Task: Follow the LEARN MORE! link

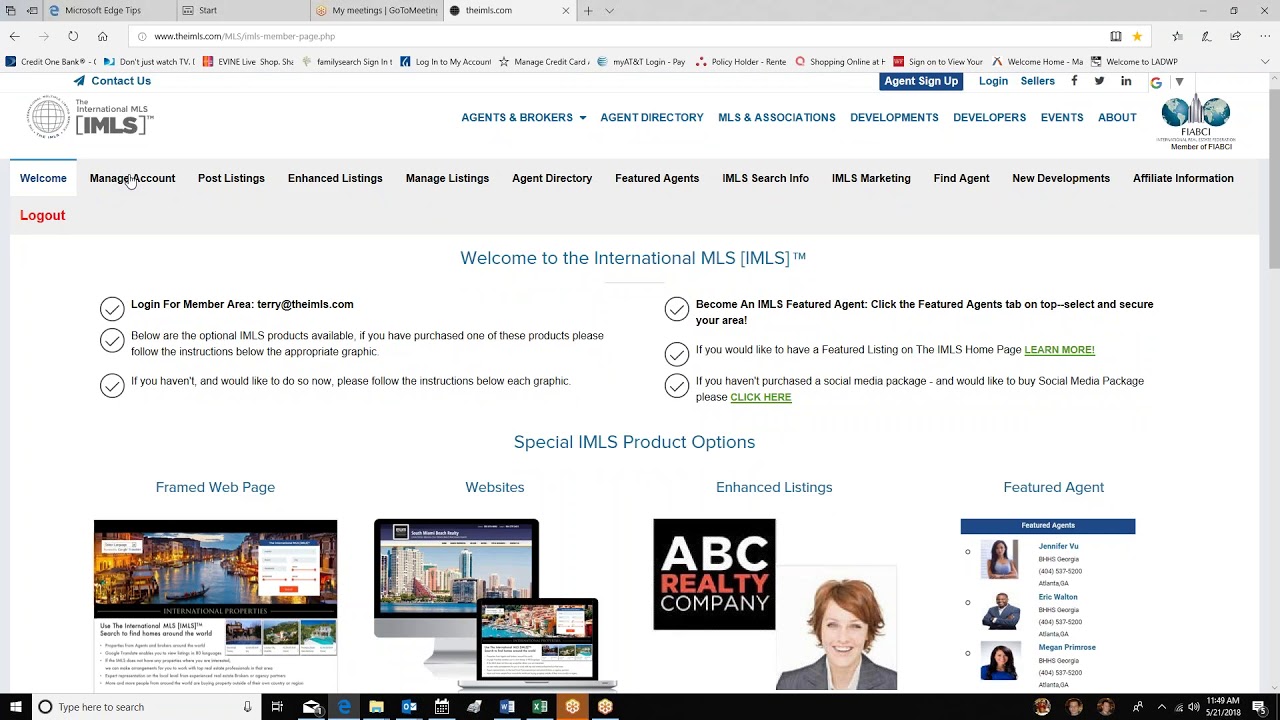Action: (x=1059, y=350)
